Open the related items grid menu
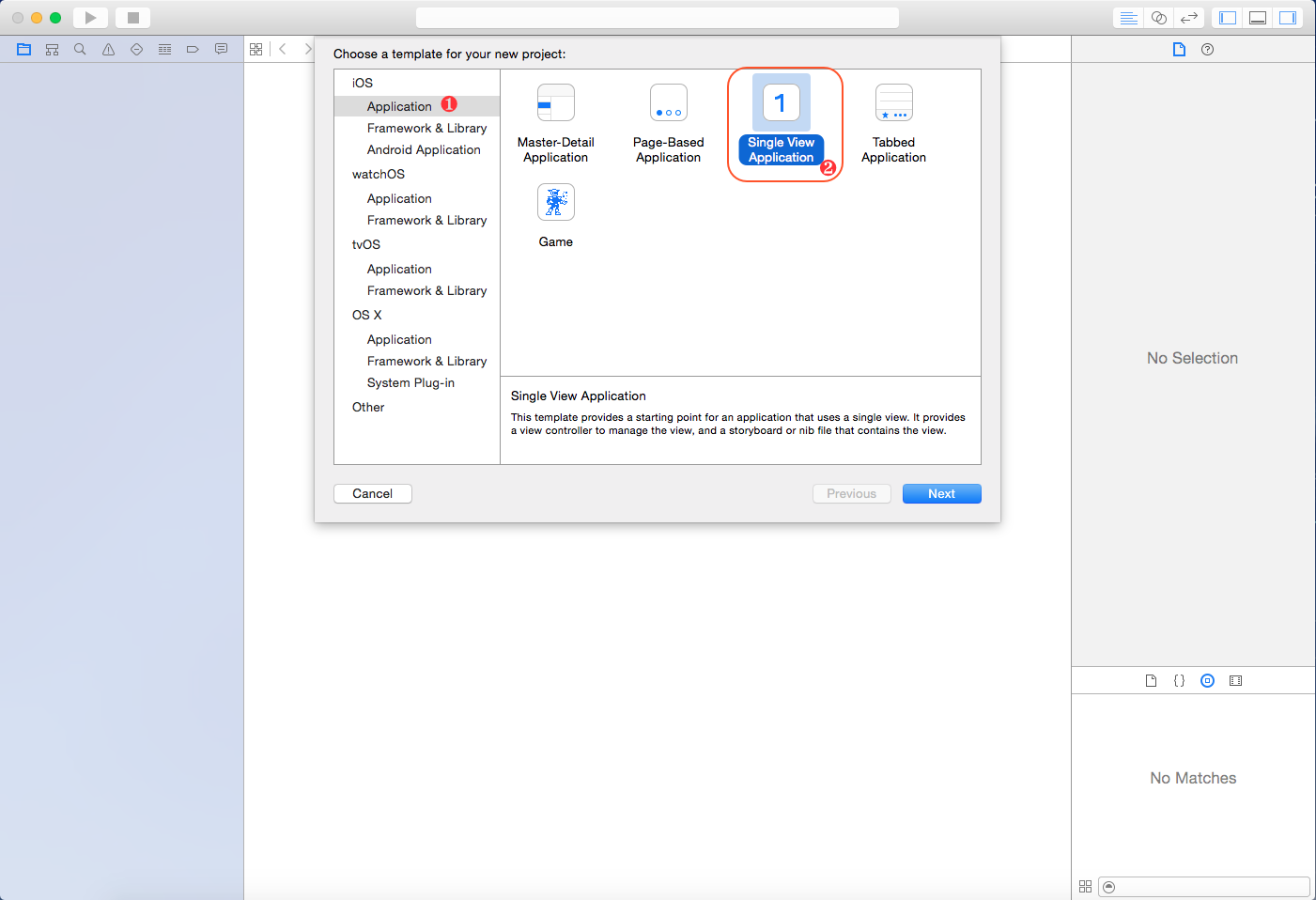Viewport: 1316px width, 900px height. tap(255, 50)
